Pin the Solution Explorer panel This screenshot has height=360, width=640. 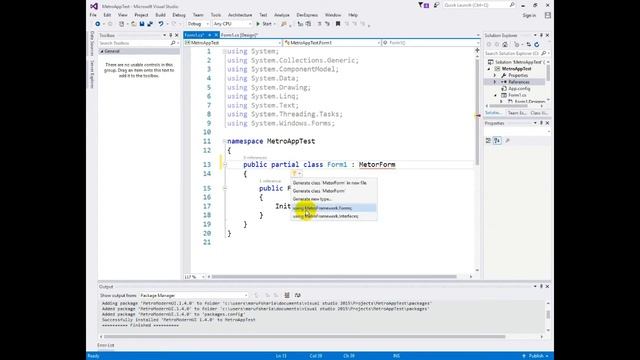pyautogui.click(x=541, y=36)
